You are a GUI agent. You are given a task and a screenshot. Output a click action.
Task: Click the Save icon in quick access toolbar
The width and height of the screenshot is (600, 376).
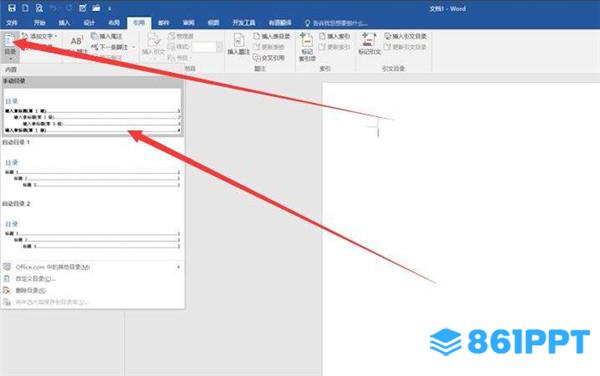[12, 8]
